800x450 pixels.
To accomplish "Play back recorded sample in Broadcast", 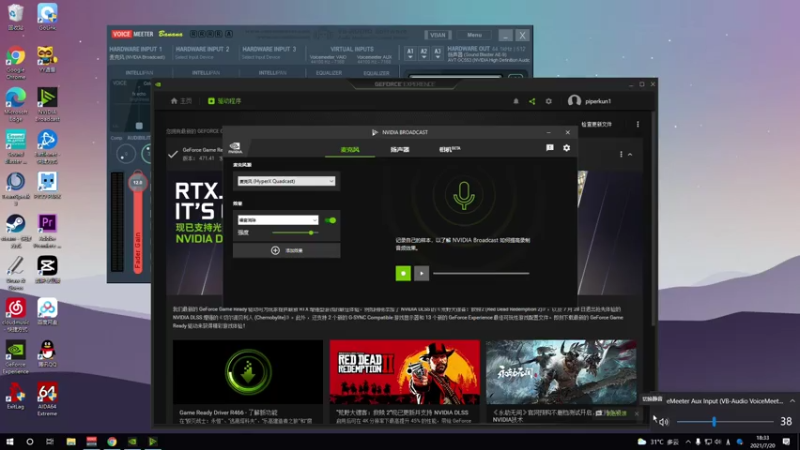I will (x=421, y=273).
